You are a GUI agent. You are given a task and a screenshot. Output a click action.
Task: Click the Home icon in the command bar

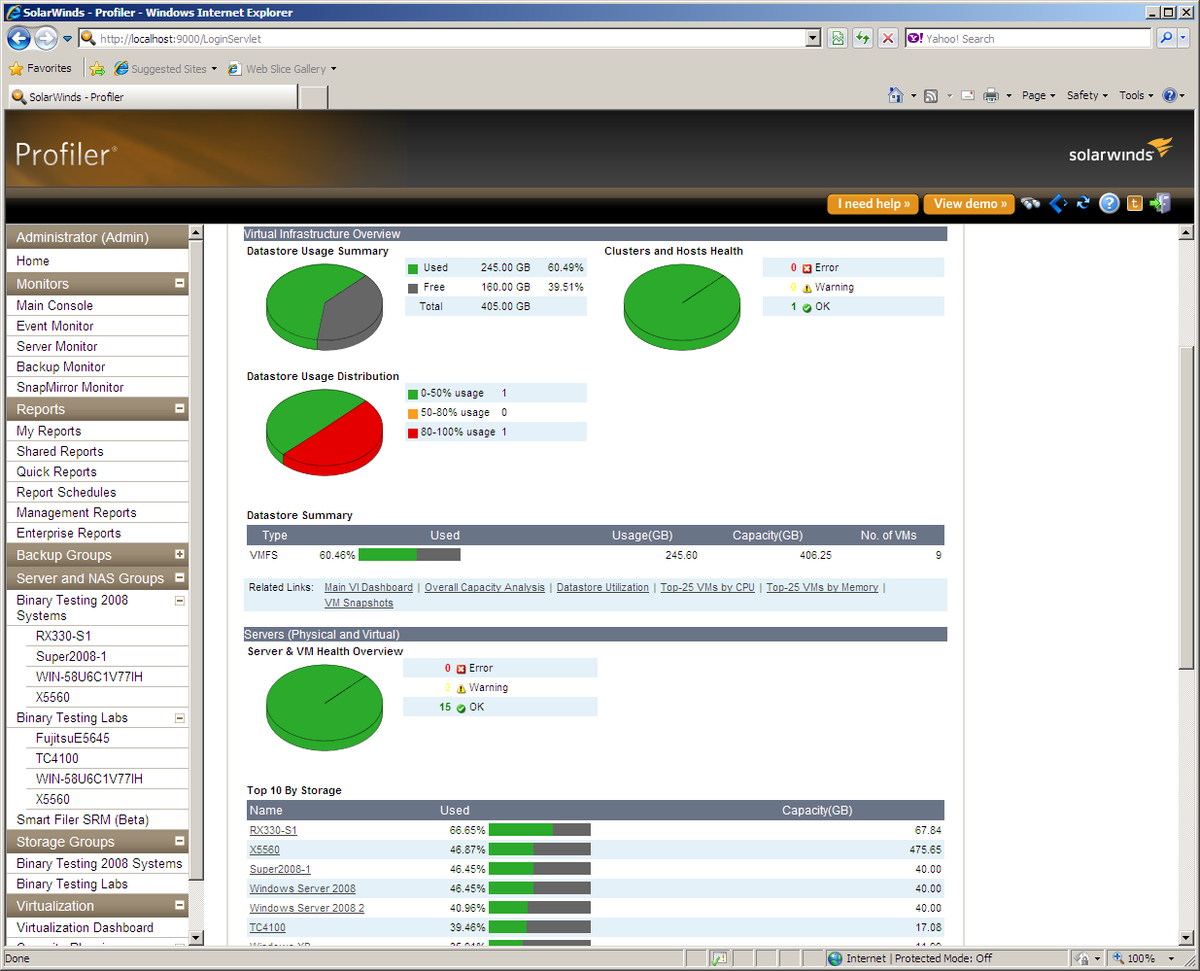[x=896, y=95]
